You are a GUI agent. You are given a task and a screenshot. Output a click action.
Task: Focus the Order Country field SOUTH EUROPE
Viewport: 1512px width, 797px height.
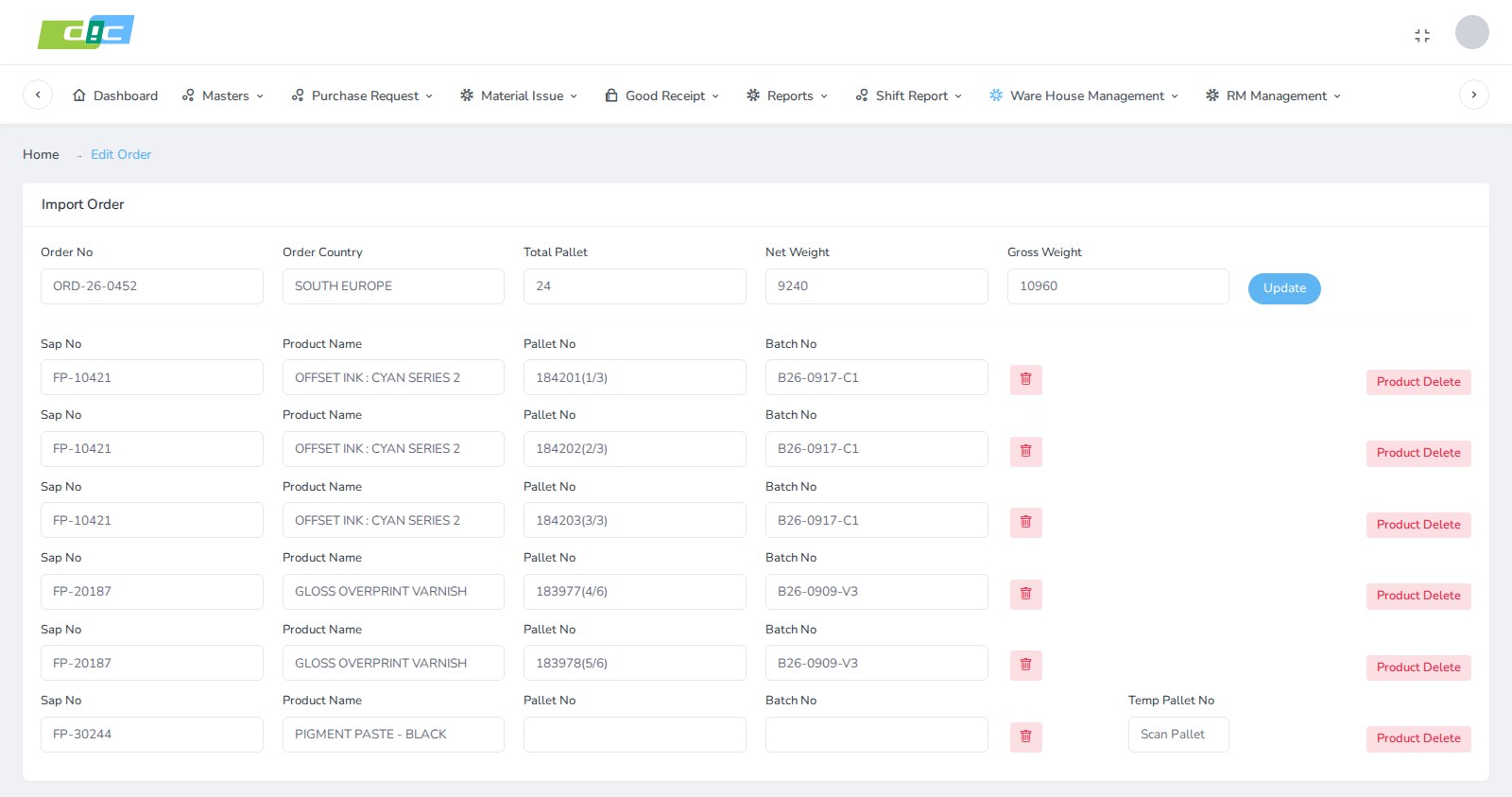click(x=393, y=286)
